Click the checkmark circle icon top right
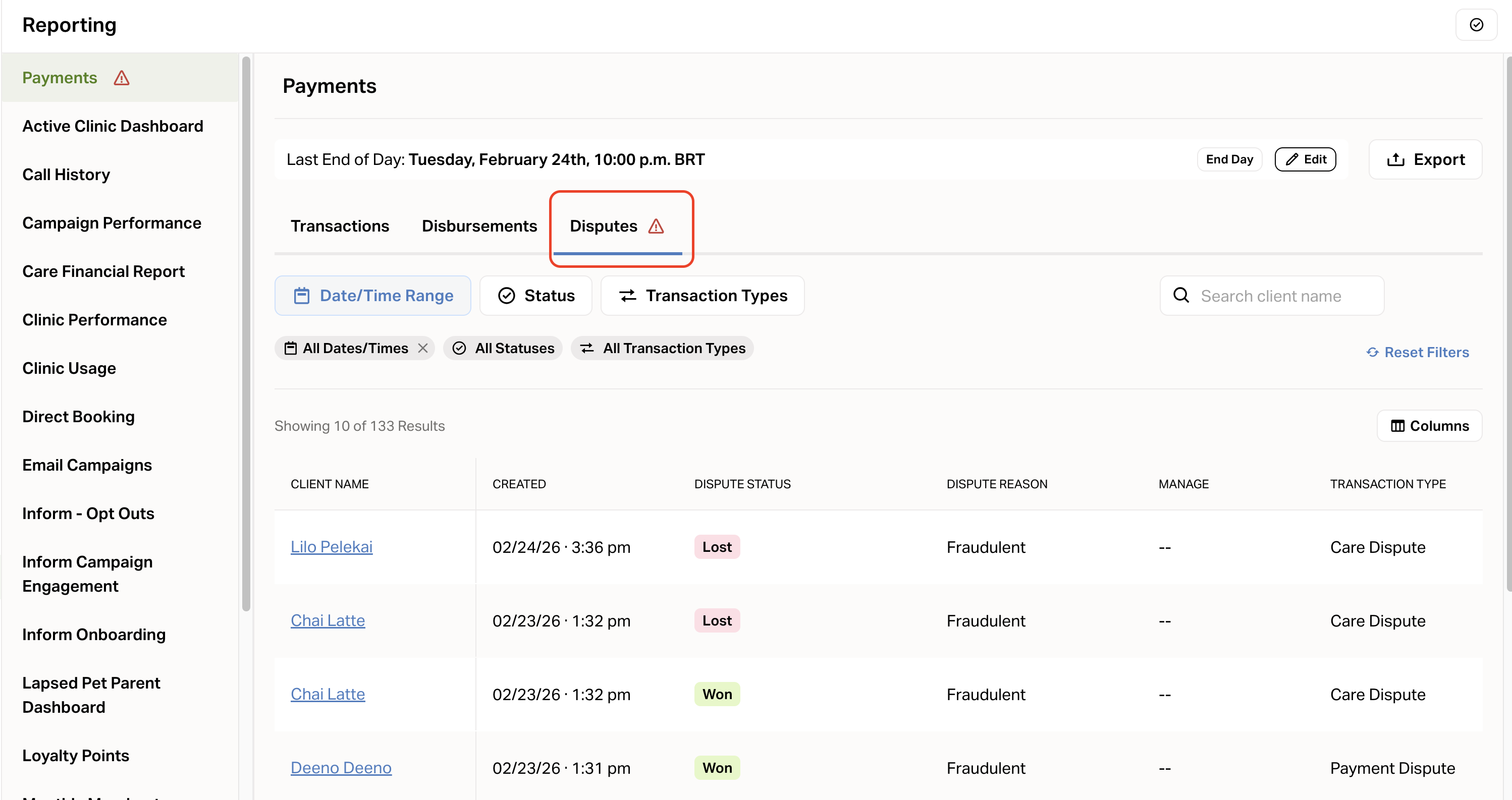Viewport: 1512px width, 800px height. pyautogui.click(x=1476, y=25)
